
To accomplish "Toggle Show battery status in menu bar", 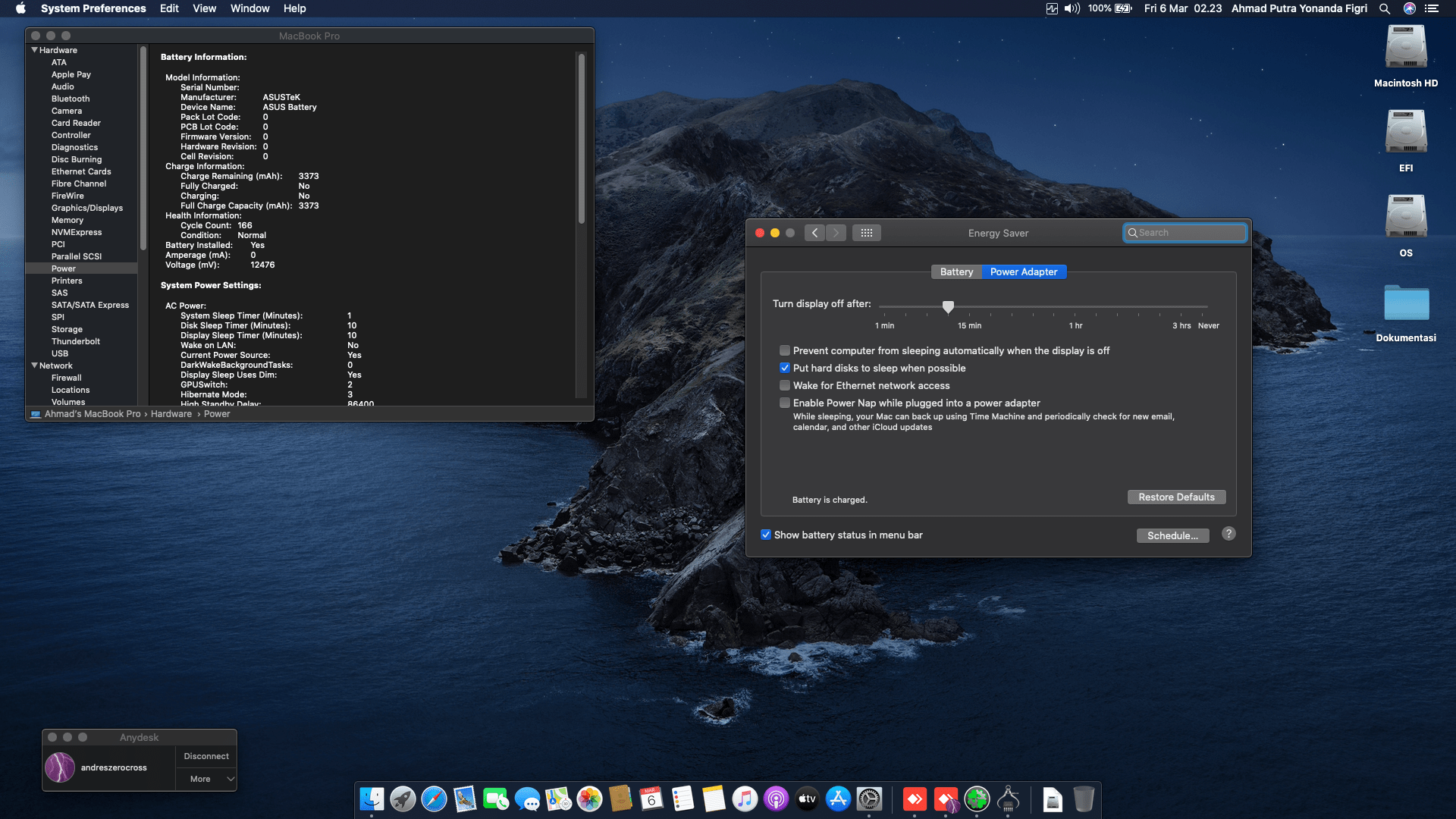I will (x=766, y=535).
